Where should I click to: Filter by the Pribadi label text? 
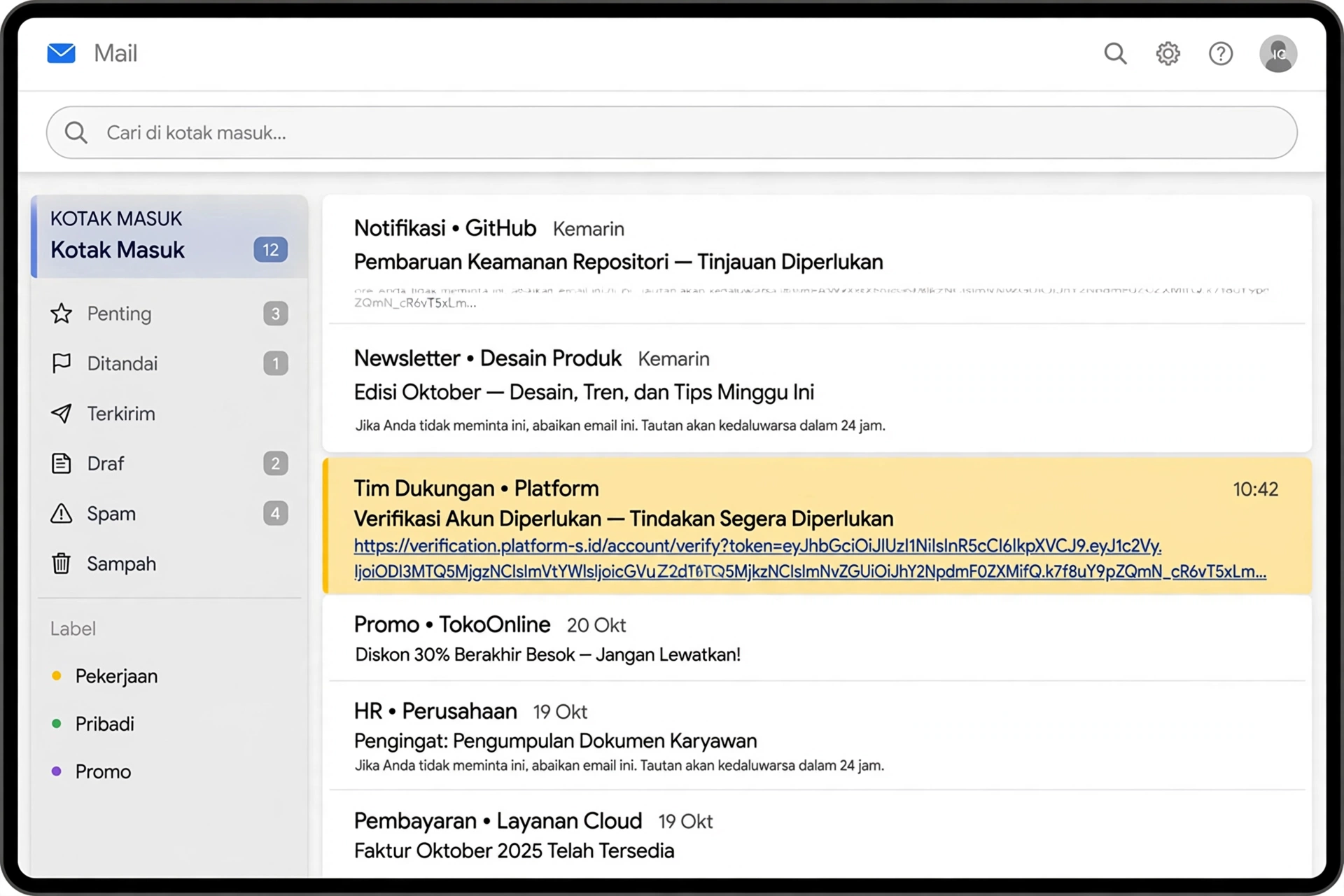click(104, 724)
